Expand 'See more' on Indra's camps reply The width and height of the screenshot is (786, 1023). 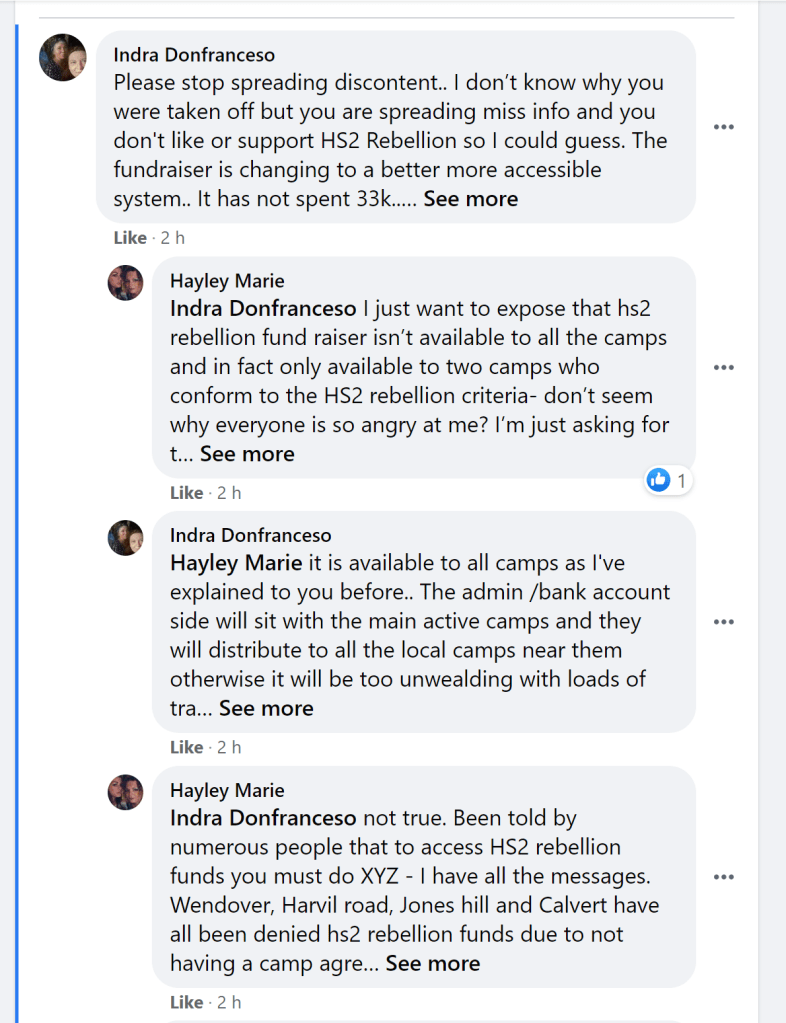tap(266, 709)
